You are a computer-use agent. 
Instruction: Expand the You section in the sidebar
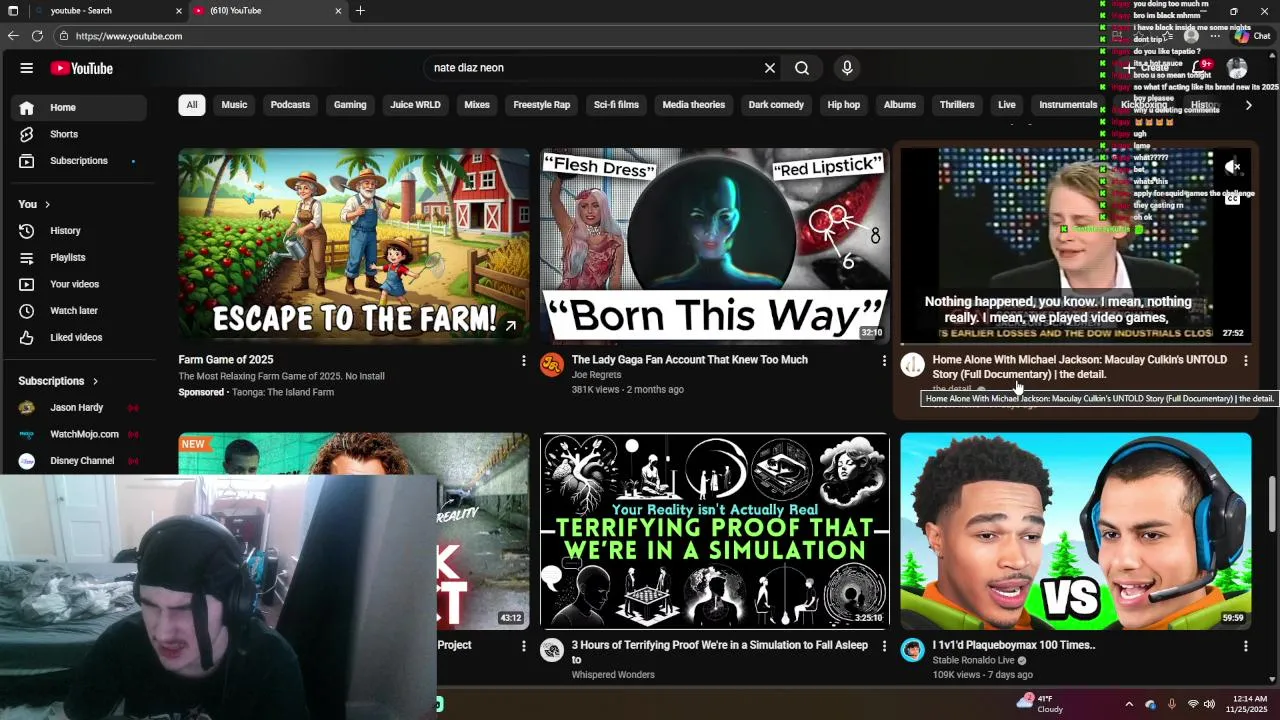pos(34,204)
